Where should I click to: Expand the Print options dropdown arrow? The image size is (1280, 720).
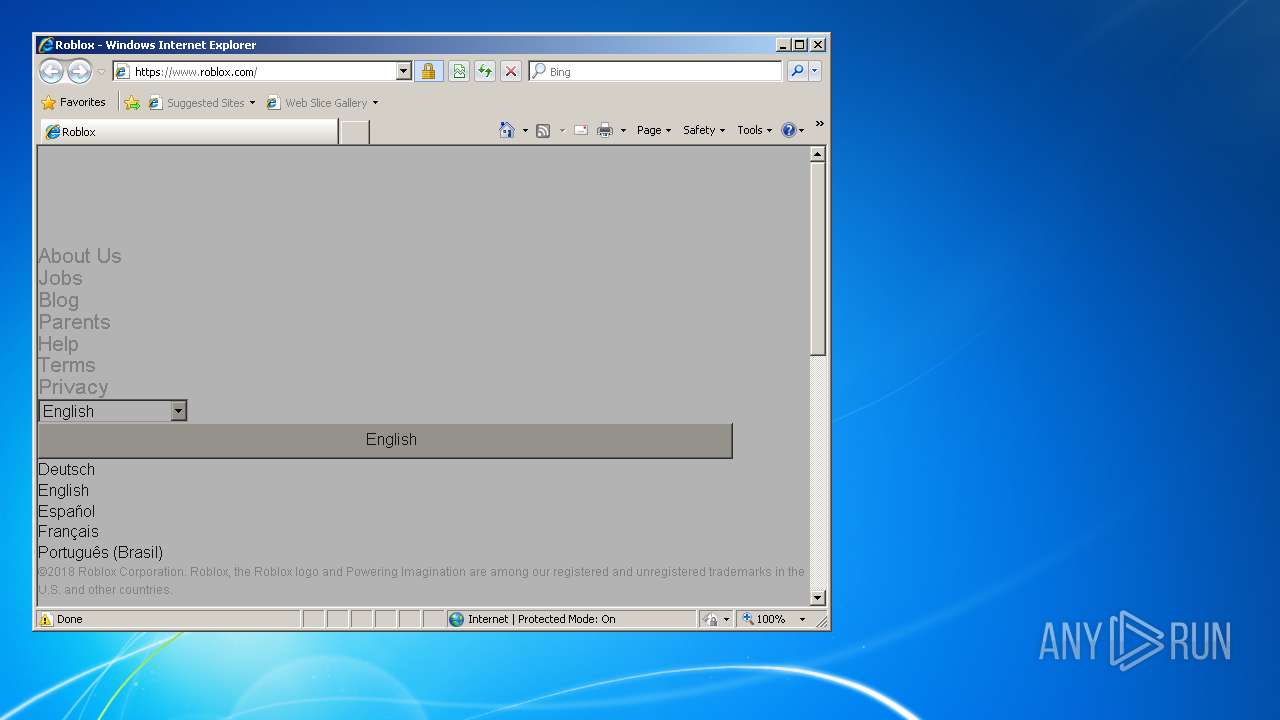pyautogui.click(x=623, y=131)
